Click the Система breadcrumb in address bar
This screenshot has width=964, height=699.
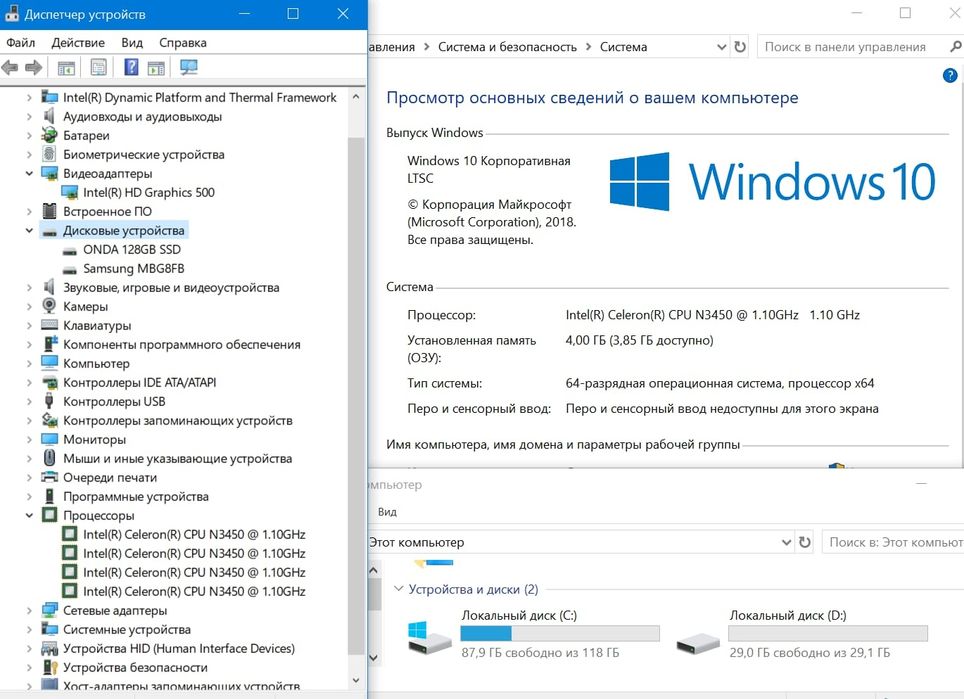[x=623, y=47]
